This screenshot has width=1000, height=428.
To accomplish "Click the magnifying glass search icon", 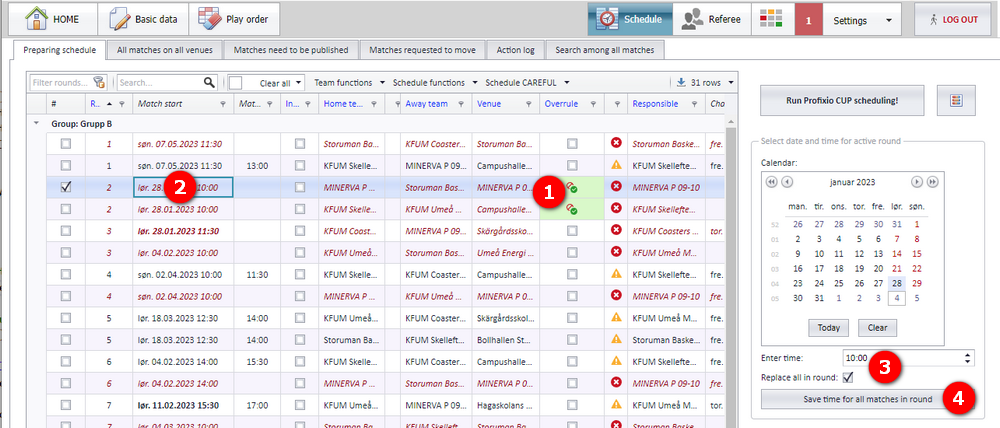I will pos(209,82).
